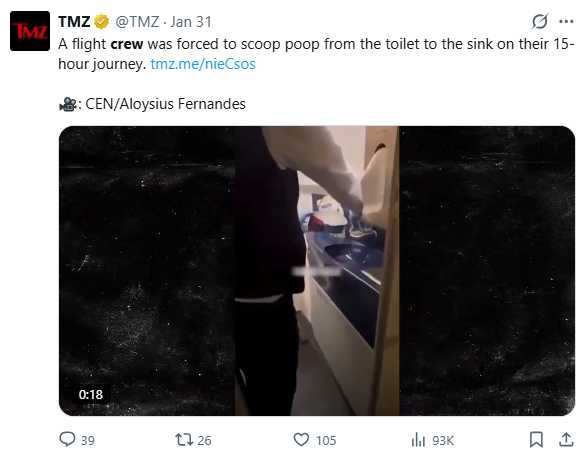Share the post using the upload arrow
582x457 pixels.
566,440
